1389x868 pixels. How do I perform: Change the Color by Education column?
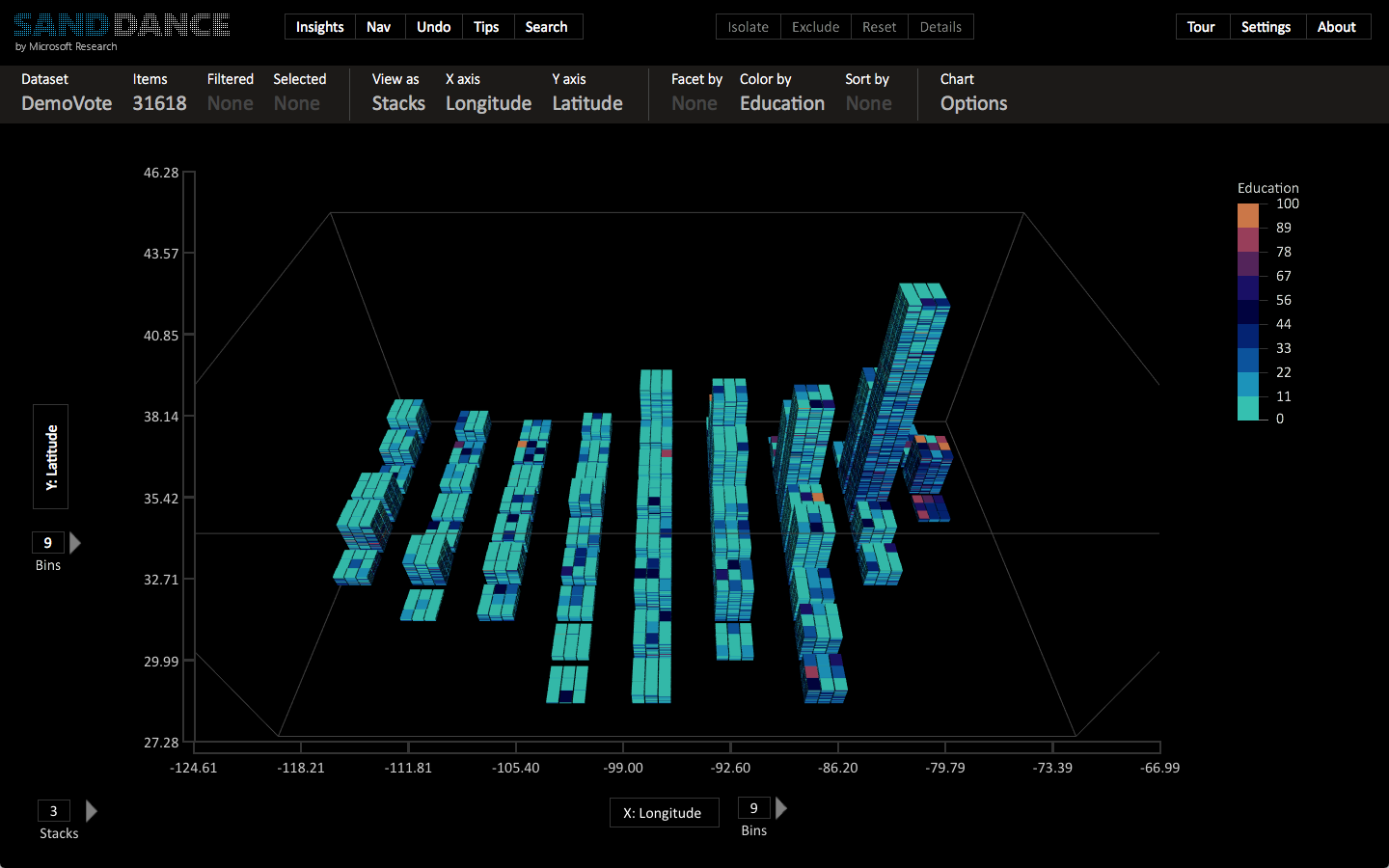[x=781, y=103]
